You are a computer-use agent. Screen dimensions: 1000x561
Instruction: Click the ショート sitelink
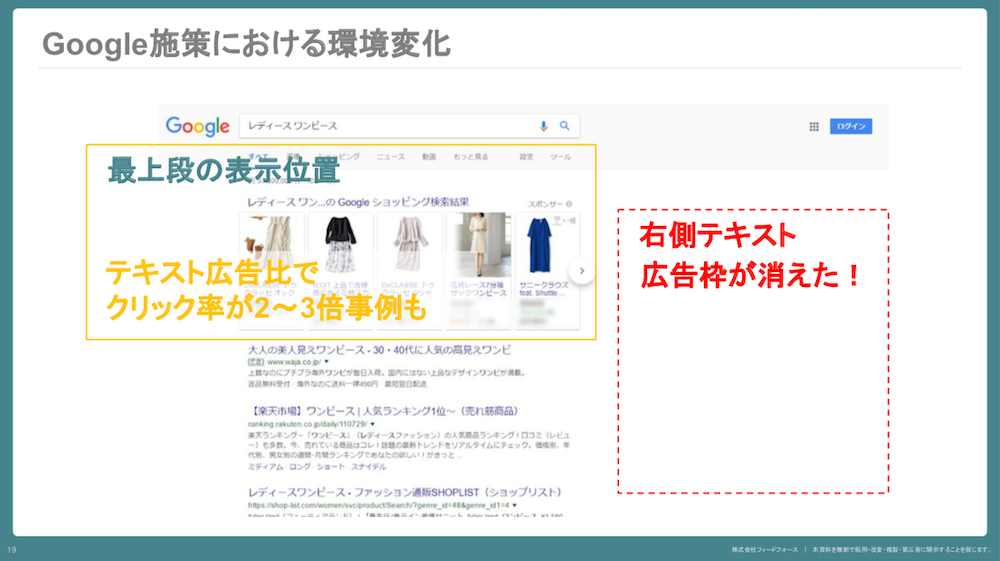pyautogui.click(x=331, y=467)
